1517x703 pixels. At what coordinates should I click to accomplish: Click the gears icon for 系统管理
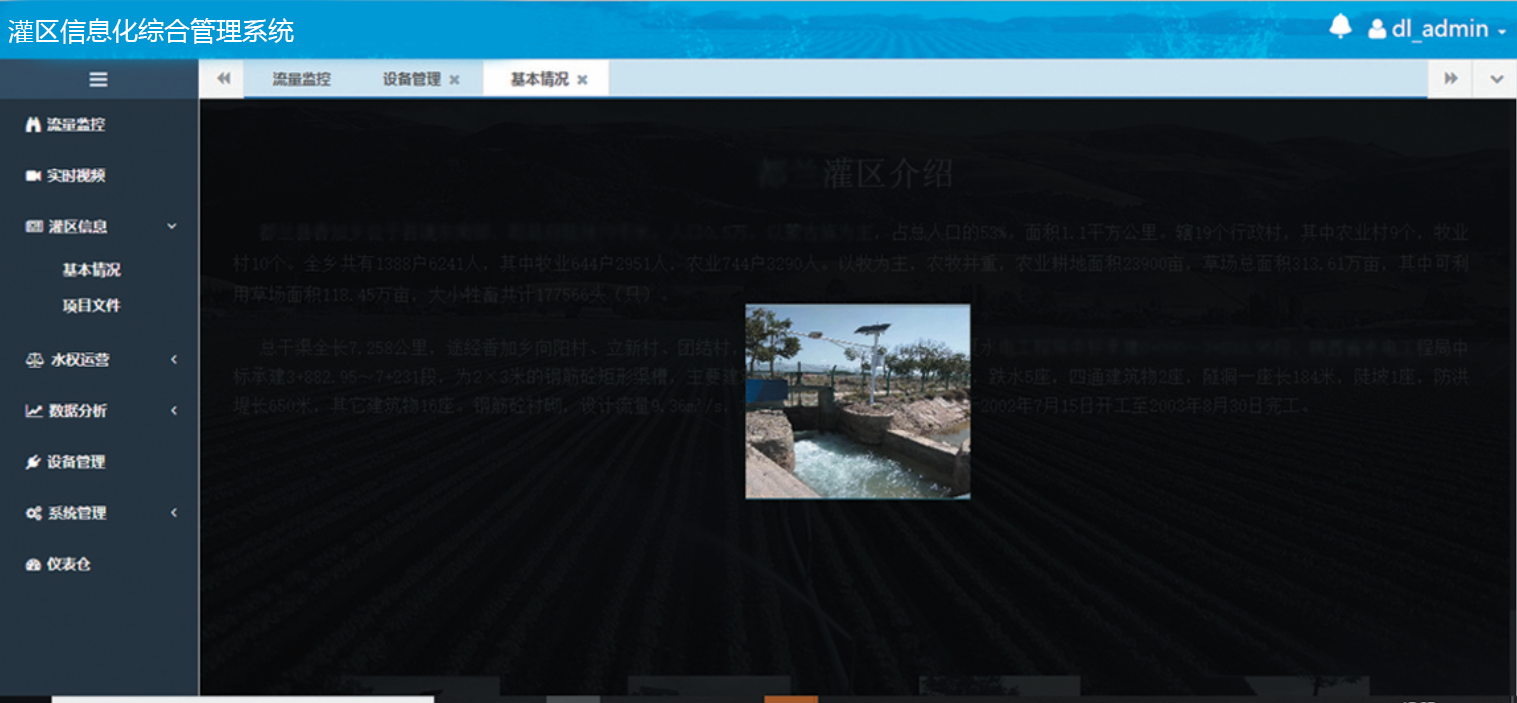[x=34, y=513]
